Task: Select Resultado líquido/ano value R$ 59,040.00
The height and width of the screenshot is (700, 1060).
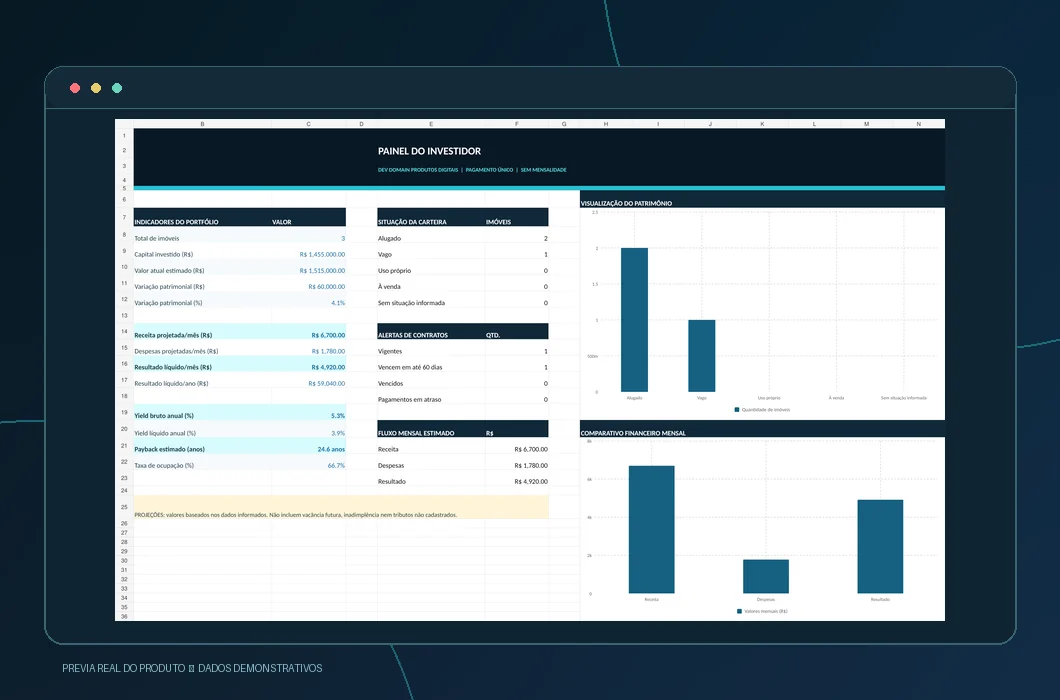Action: [327, 383]
